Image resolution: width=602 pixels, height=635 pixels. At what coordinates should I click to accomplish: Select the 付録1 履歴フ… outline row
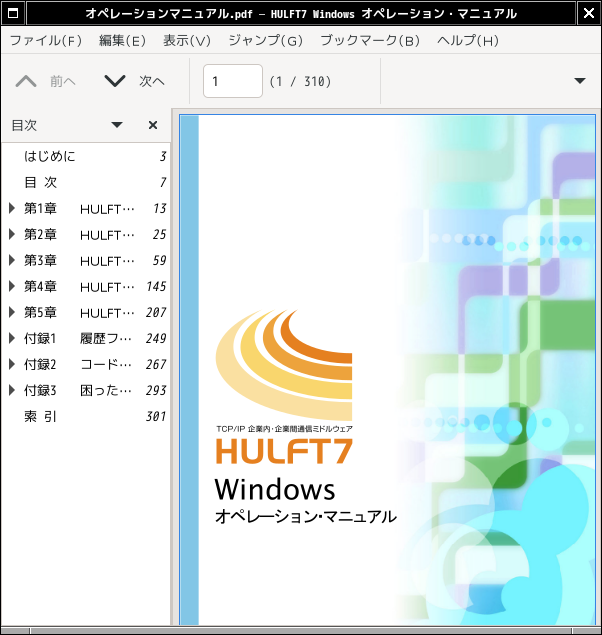86,338
